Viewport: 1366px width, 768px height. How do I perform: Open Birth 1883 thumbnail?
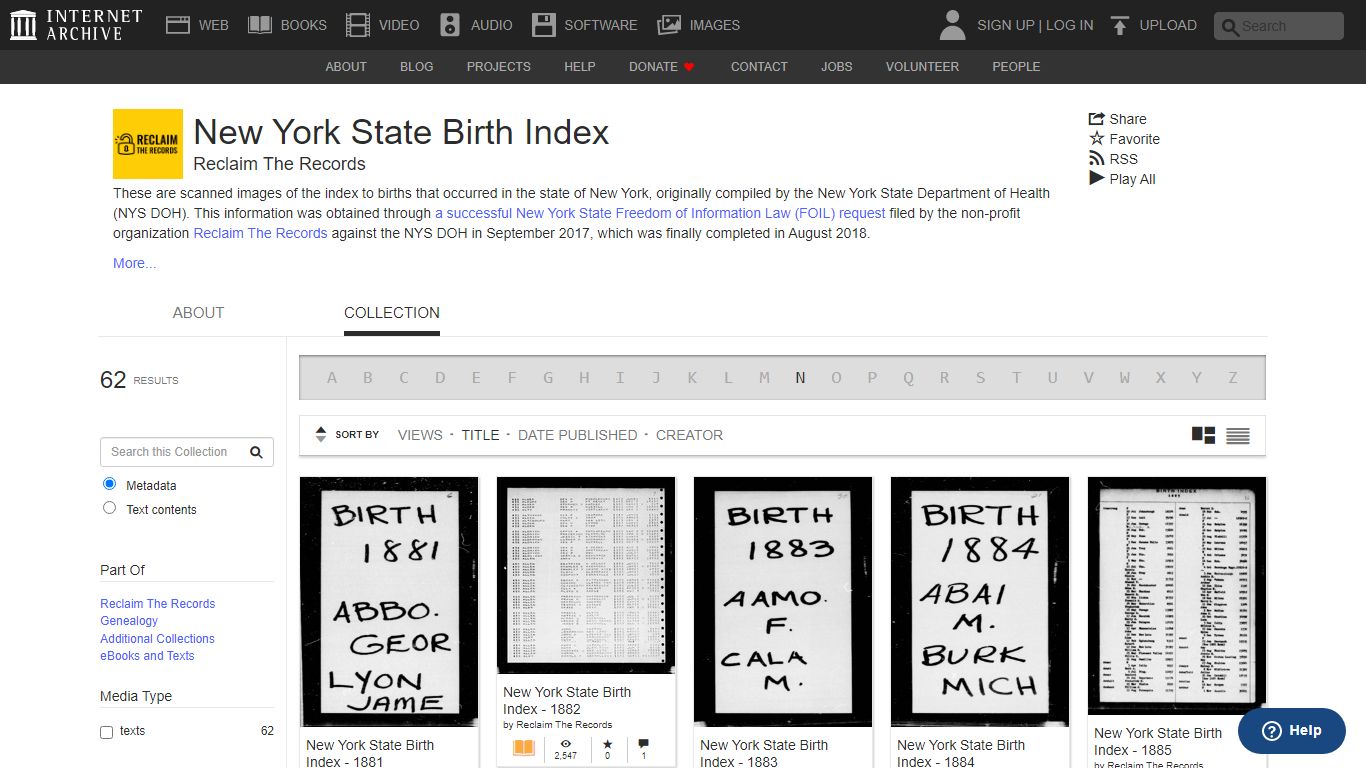(x=783, y=602)
